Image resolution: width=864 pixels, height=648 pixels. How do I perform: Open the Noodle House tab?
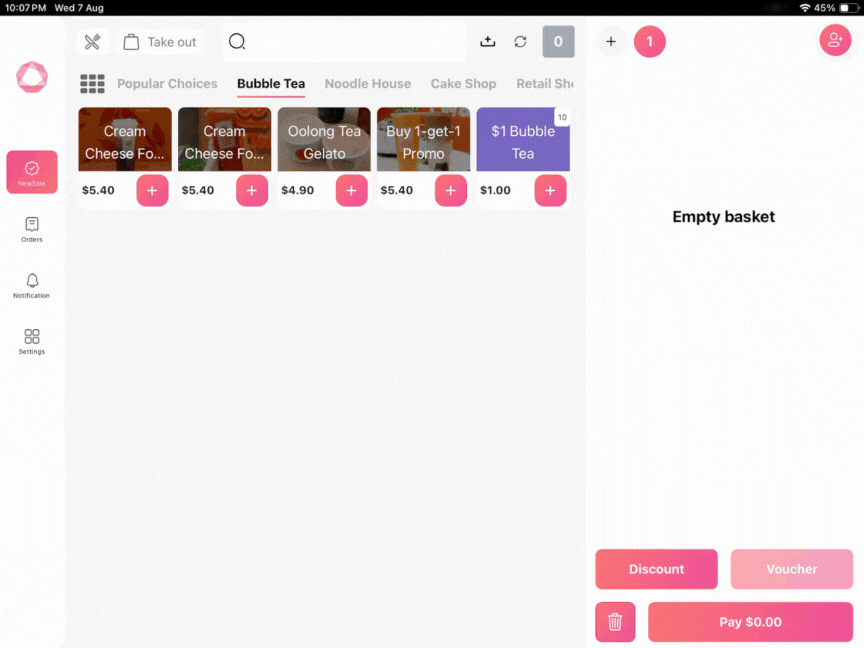pyautogui.click(x=367, y=84)
